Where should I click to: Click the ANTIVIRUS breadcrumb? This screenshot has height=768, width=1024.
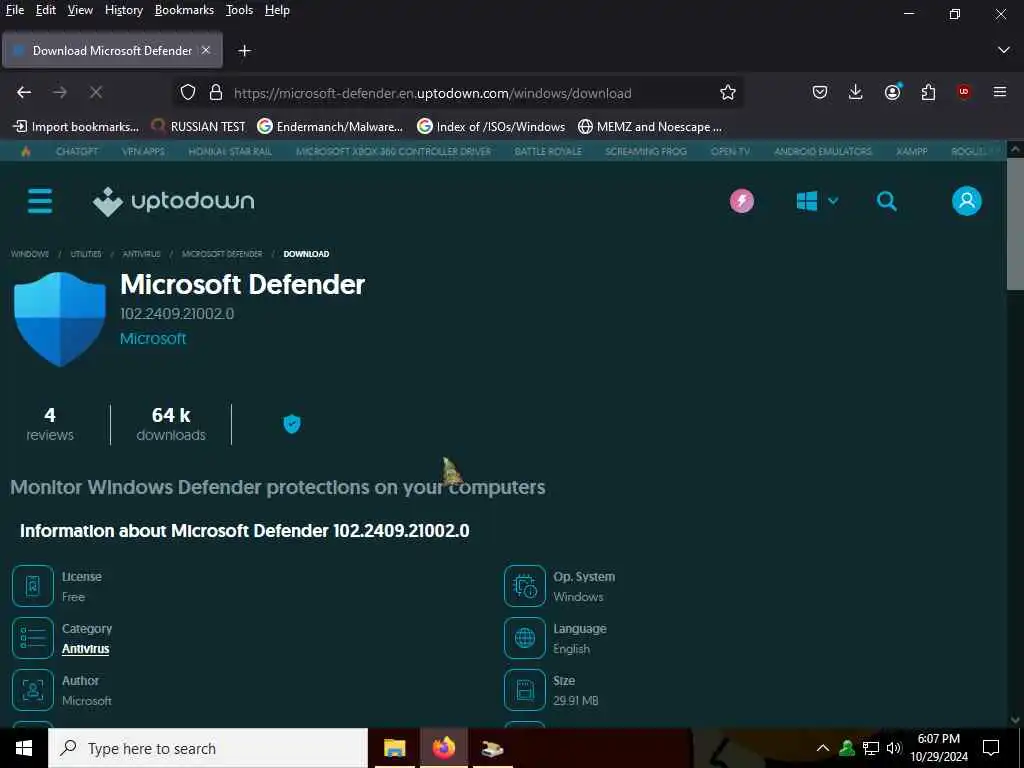tap(142, 254)
